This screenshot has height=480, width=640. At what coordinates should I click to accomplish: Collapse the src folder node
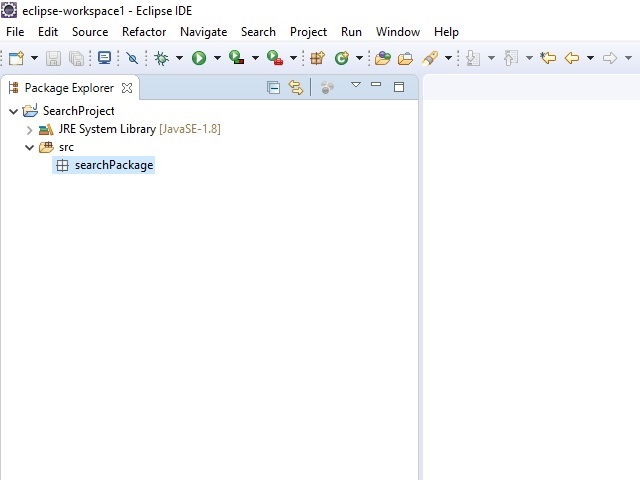click(29, 147)
